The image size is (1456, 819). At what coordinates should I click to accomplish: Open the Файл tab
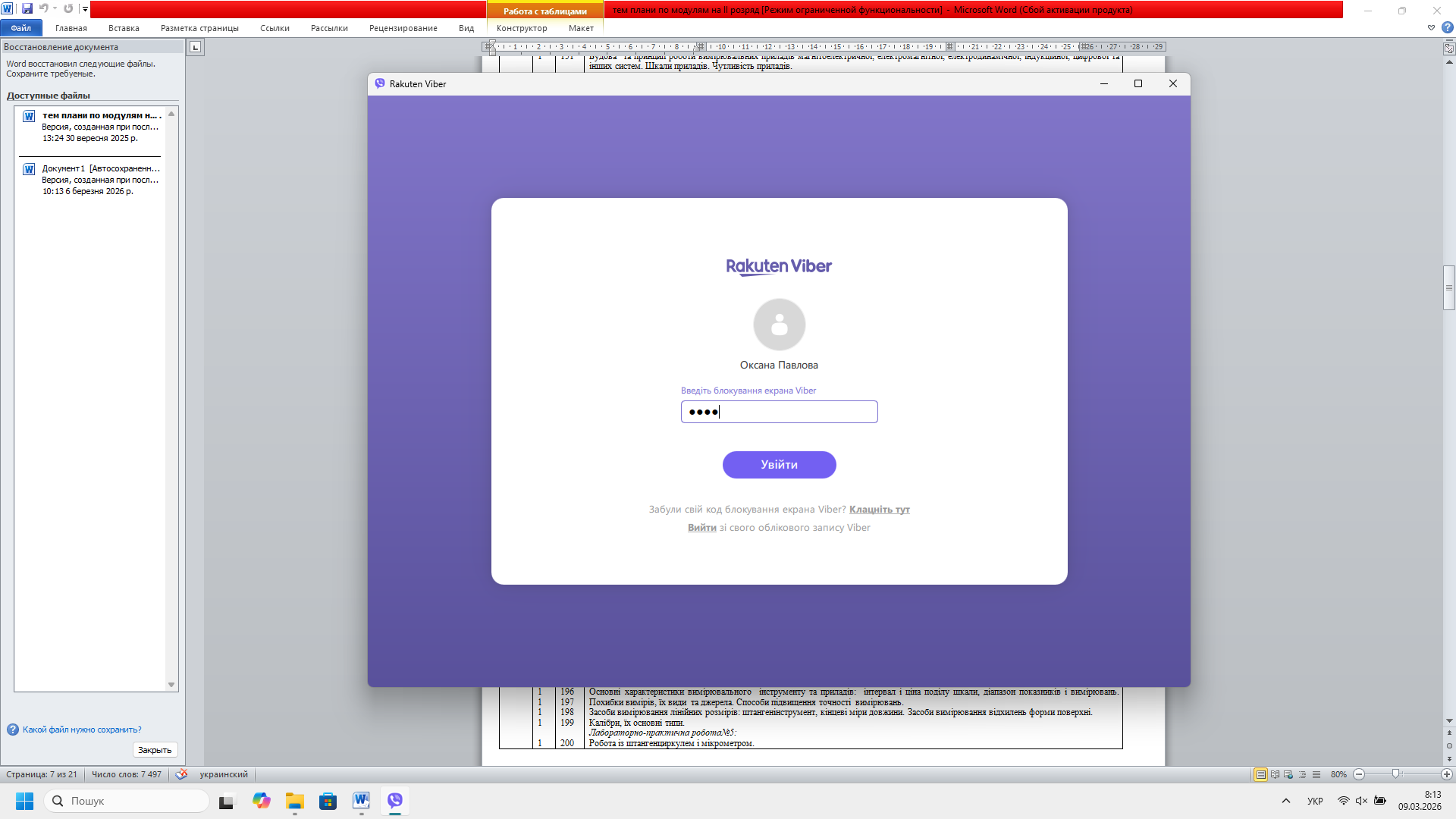pos(21,28)
